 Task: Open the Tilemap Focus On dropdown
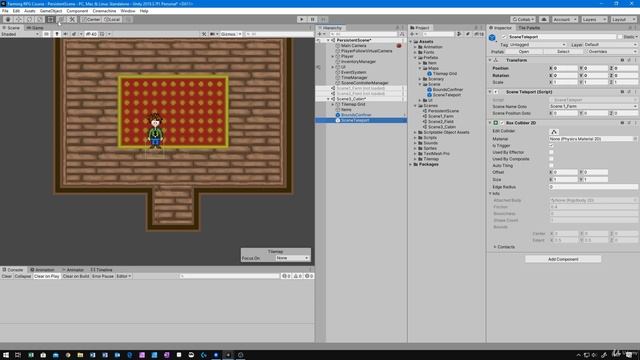tap(292, 258)
